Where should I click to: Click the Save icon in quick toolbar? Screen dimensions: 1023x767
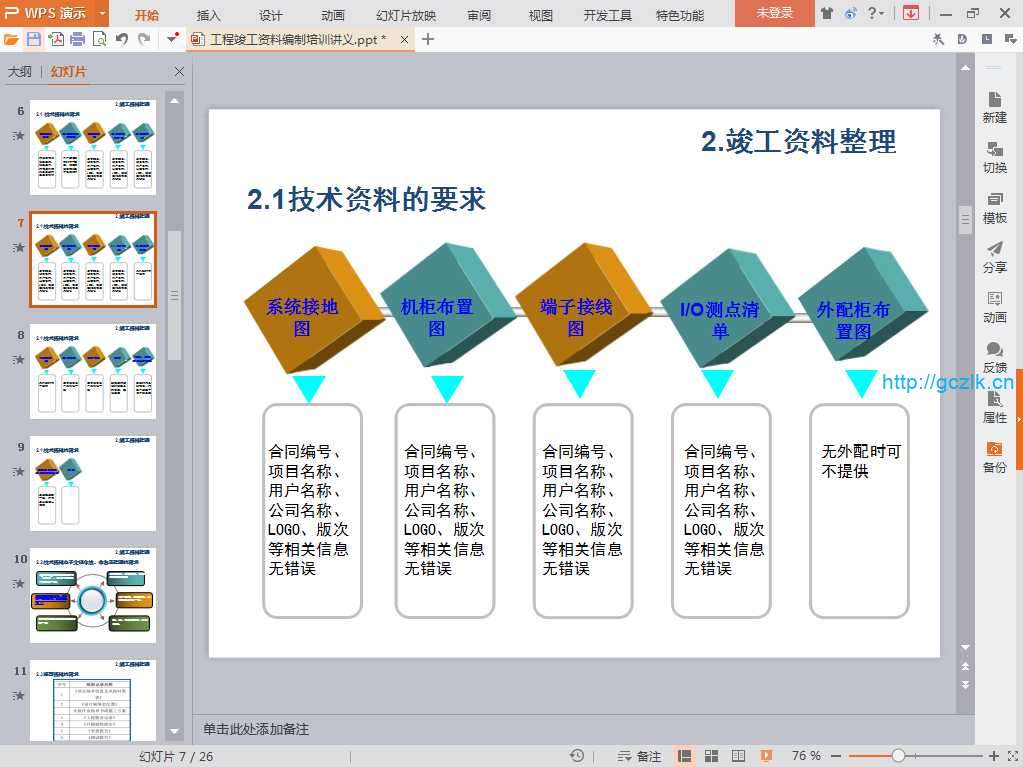point(33,39)
